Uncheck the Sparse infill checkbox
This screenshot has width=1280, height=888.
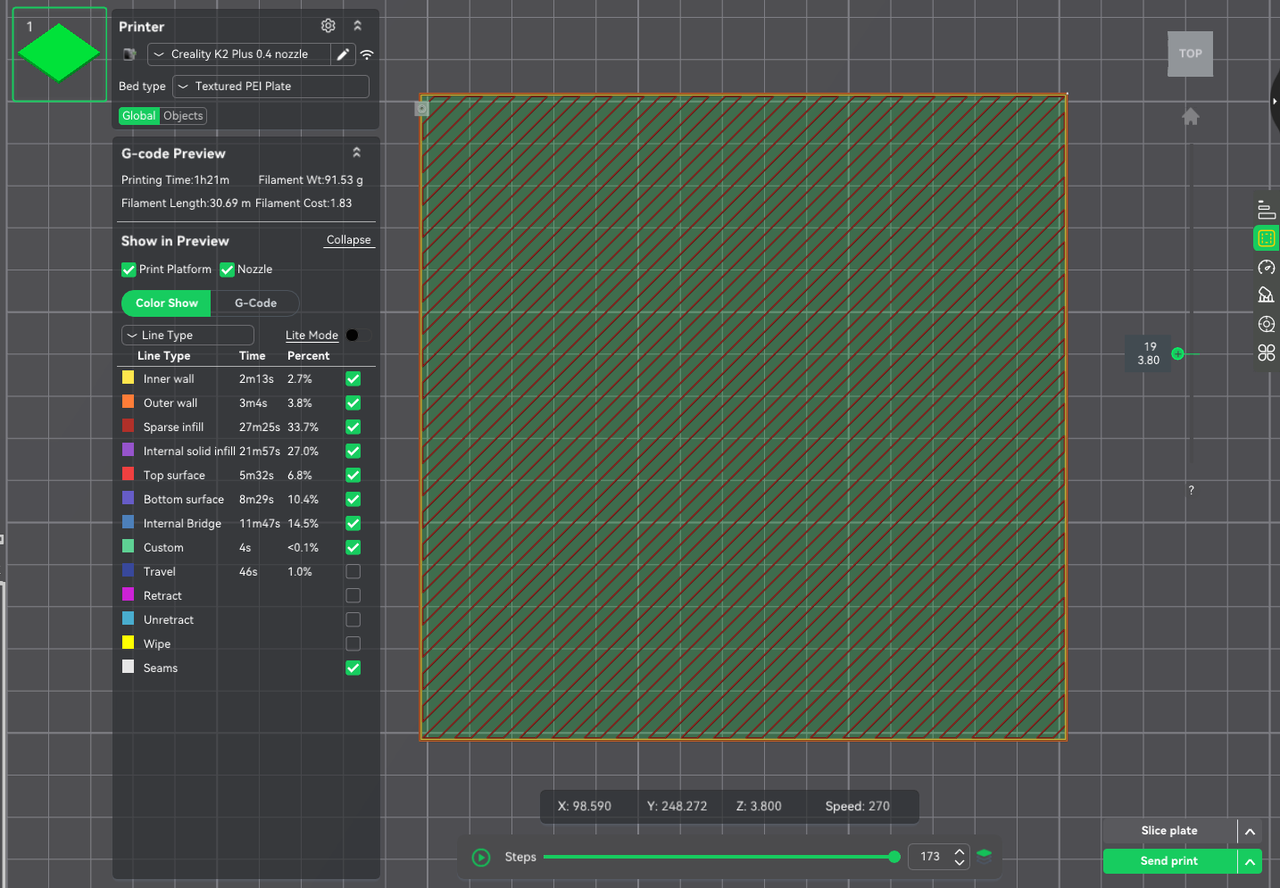point(353,427)
